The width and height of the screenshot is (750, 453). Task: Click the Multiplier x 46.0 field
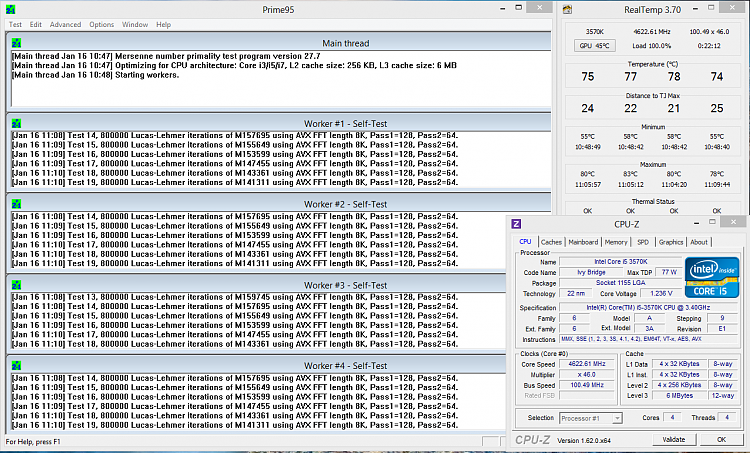click(586, 375)
